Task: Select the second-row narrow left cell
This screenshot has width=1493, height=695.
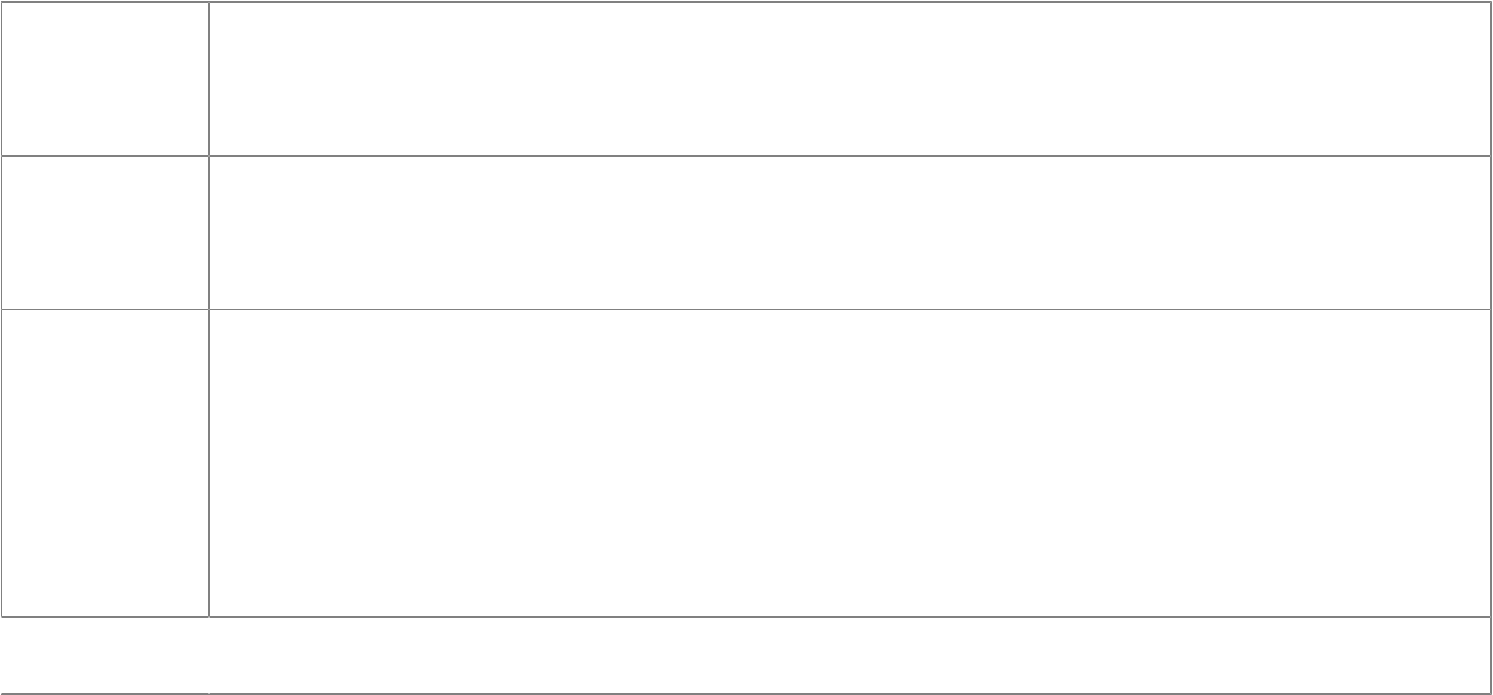Action: (x=104, y=232)
